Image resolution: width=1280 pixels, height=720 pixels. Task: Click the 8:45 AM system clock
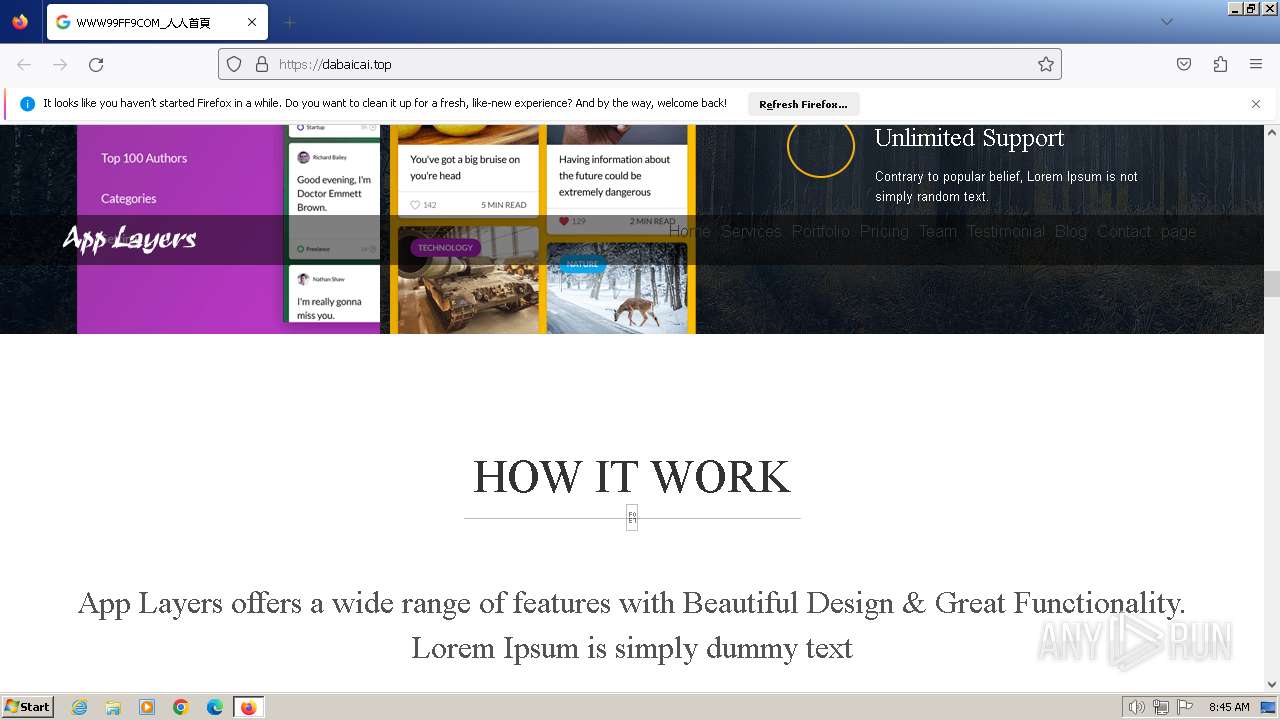click(1229, 707)
